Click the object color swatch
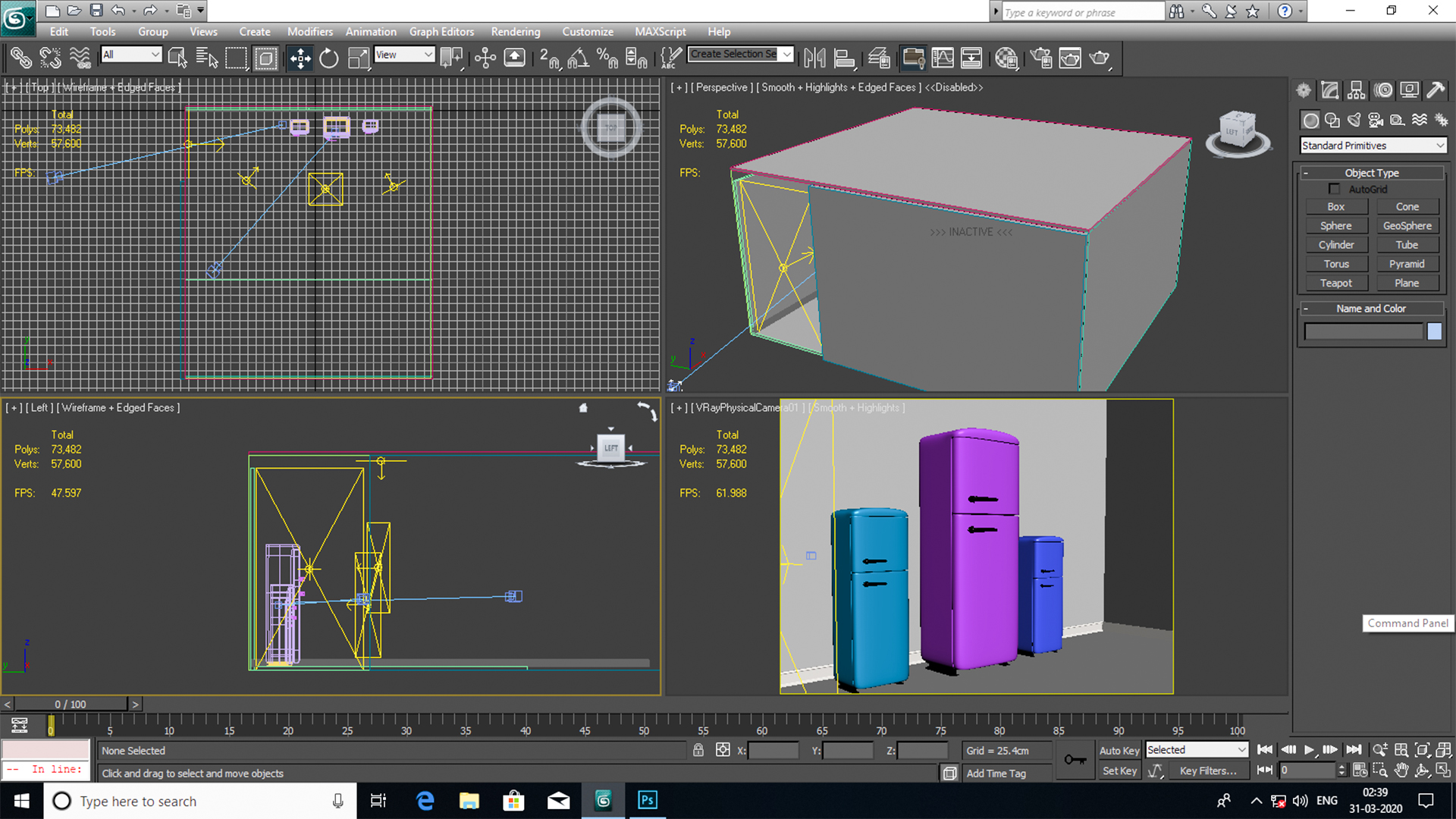The image size is (1456, 819). [x=1434, y=331]
